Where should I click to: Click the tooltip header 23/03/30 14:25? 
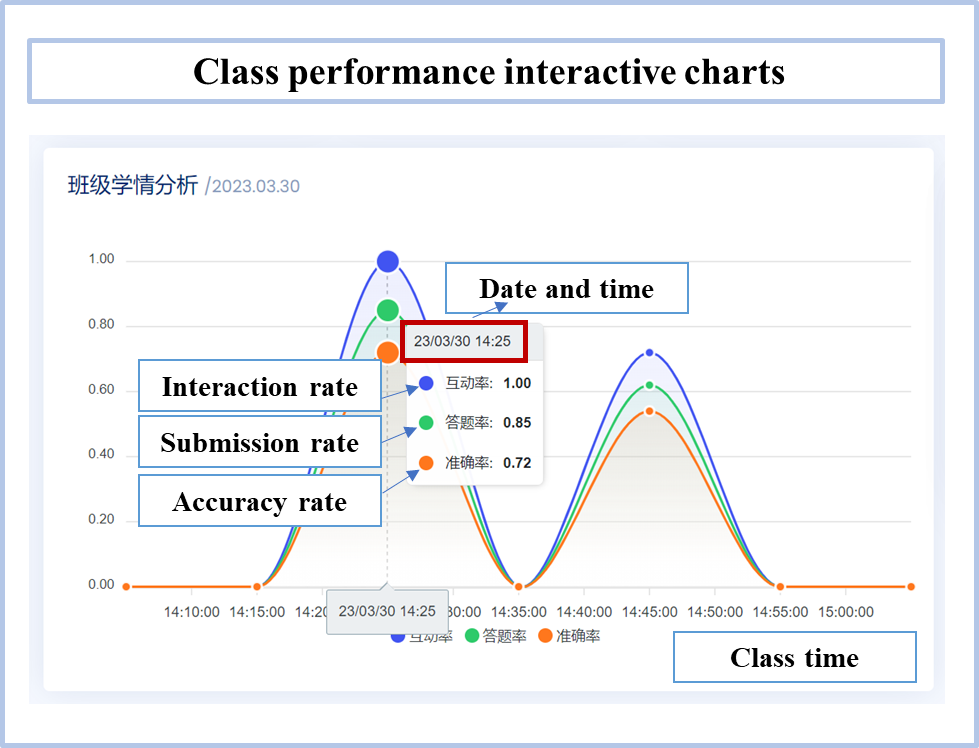(x=463, y=342)
